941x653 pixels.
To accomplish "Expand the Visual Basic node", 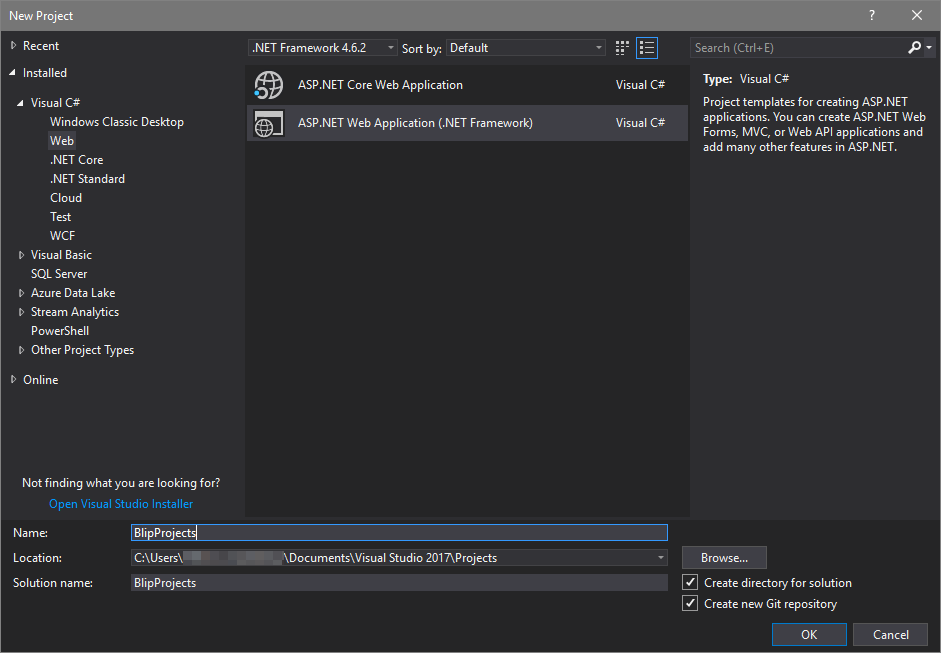I will click(22, 255).
